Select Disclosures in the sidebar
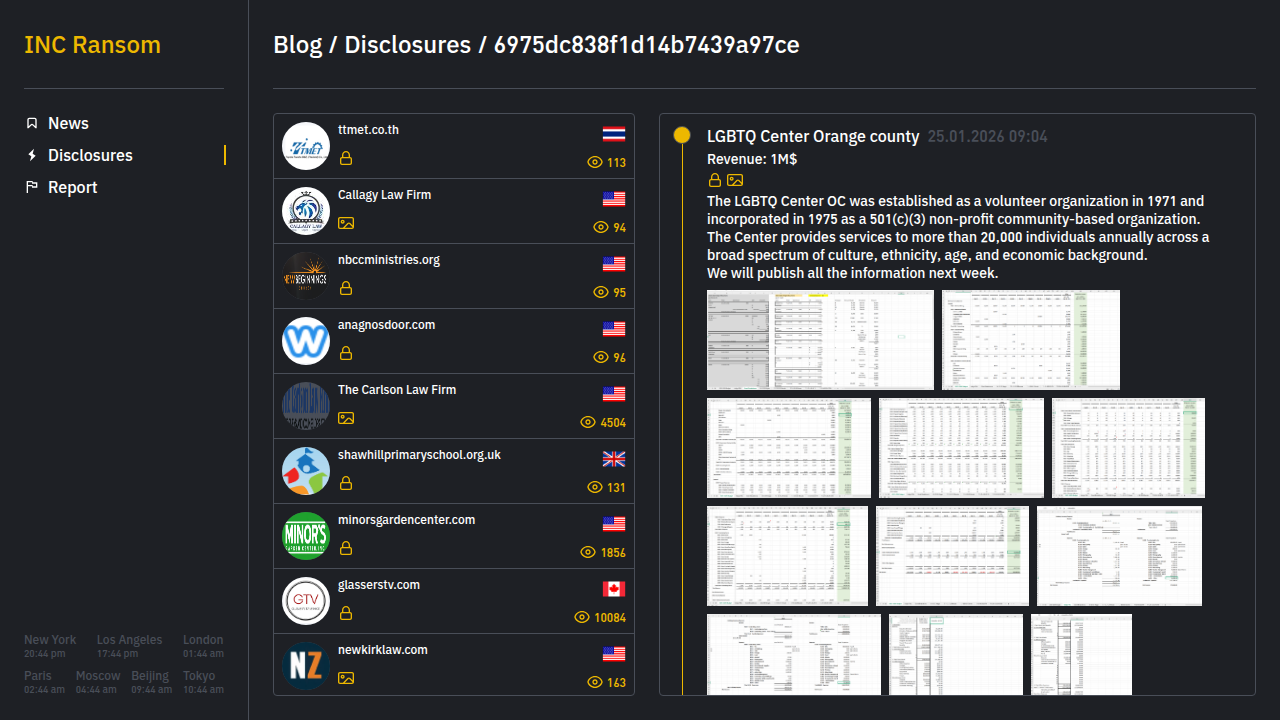This screenshot has width=1280, height=720. click(x=90, y=155)
